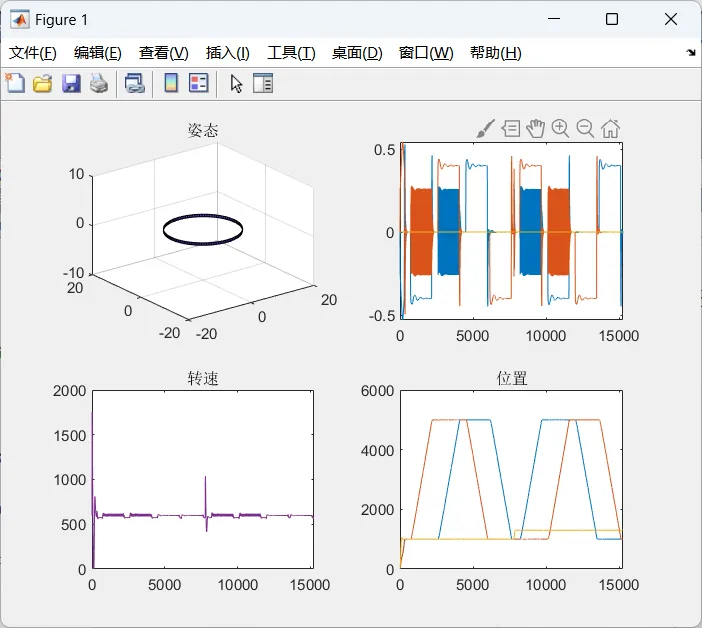702x628 pixels.
Task: Open the 窗口(W) menu
Action: [426, 53]
